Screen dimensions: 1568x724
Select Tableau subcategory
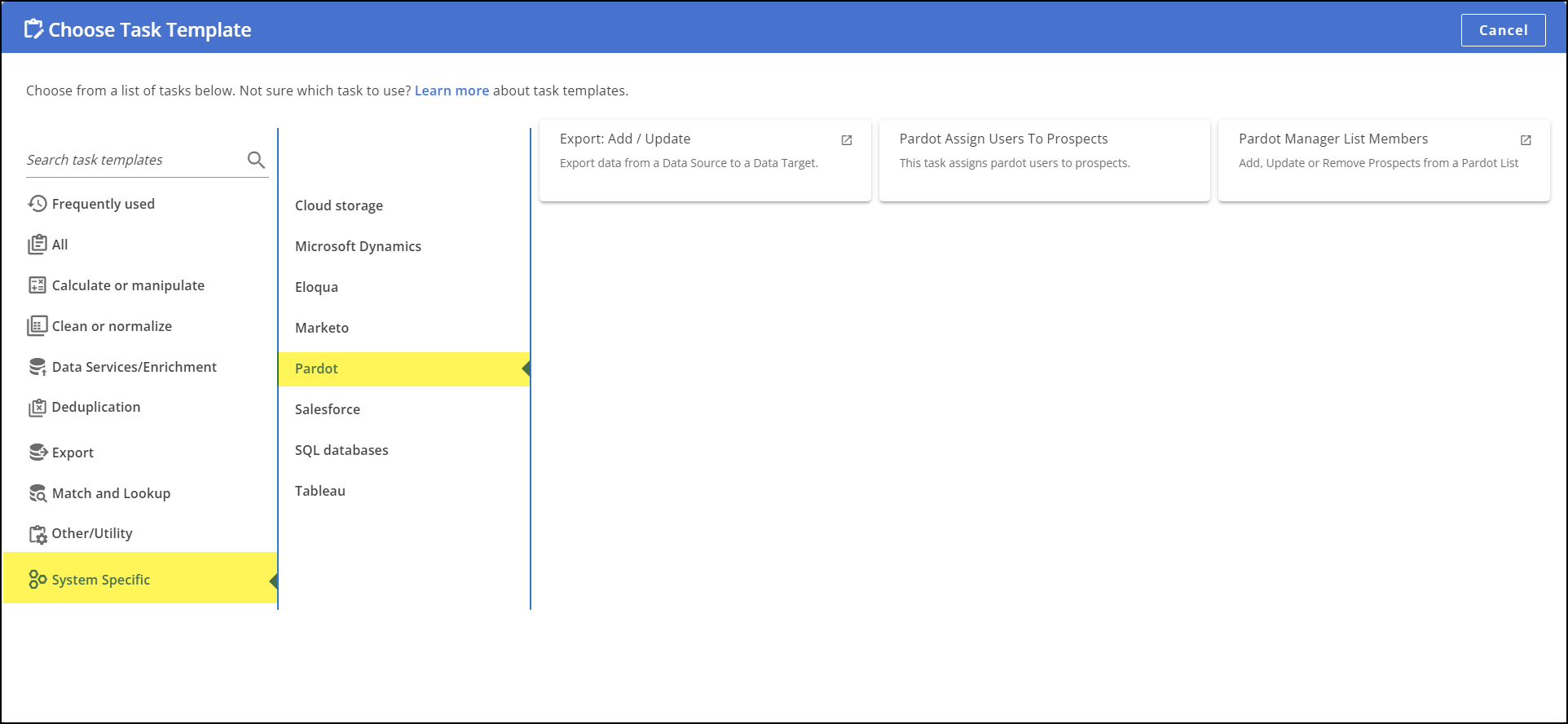[x=320, y=491]
